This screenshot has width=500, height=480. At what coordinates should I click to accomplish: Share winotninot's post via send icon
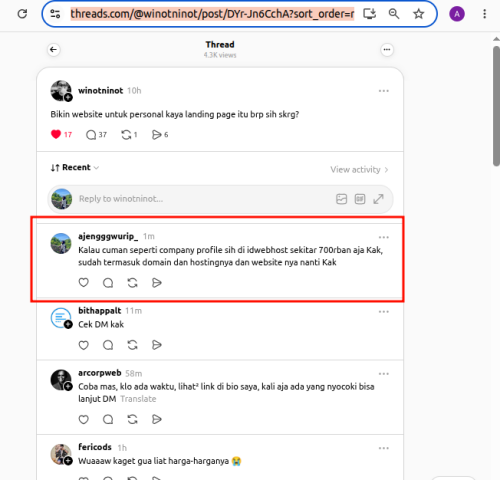[160, 135]
